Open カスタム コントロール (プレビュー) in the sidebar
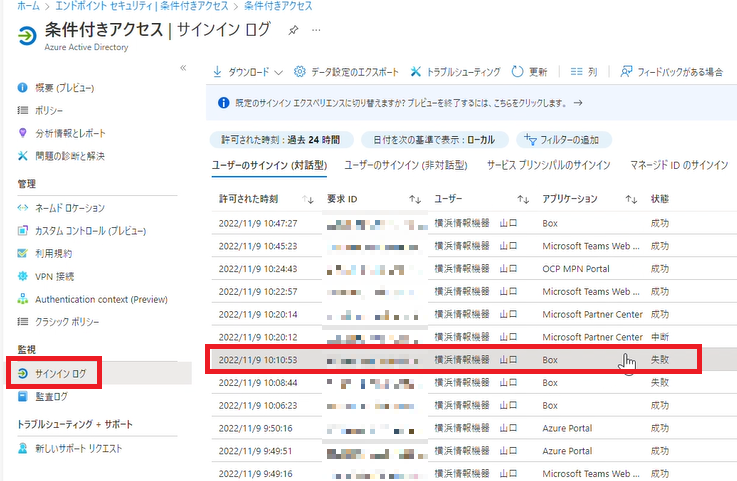 91,231
